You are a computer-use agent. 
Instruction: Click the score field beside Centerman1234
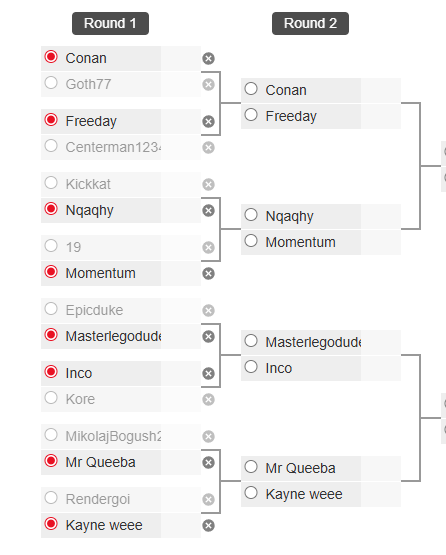pyautogui.click(x=181, y=148)
